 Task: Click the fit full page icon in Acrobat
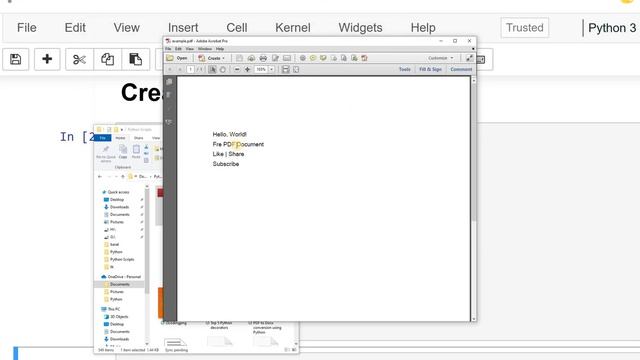[296, 69]
